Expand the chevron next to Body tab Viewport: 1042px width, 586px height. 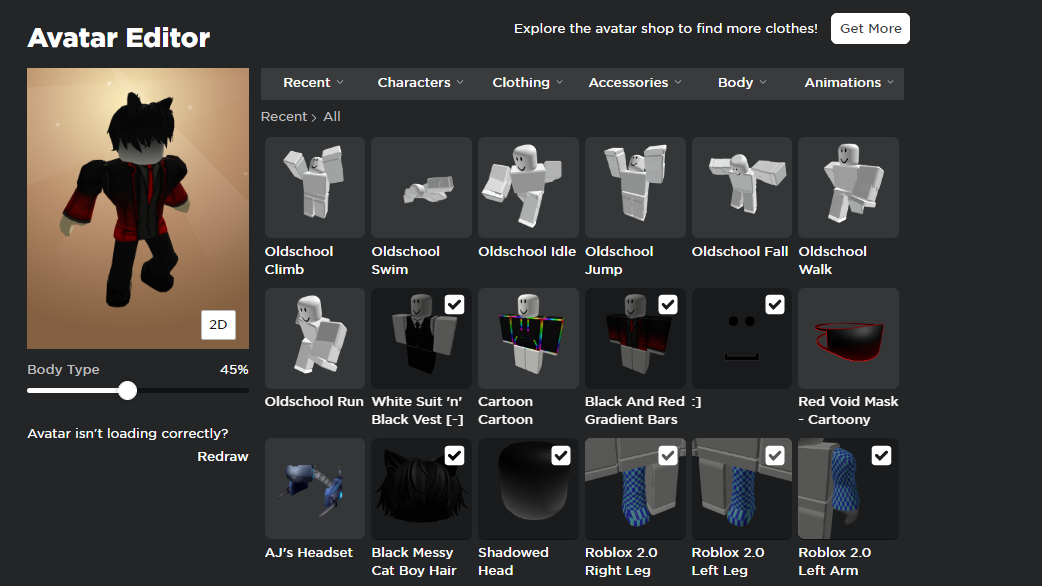[x=763, y=82]
